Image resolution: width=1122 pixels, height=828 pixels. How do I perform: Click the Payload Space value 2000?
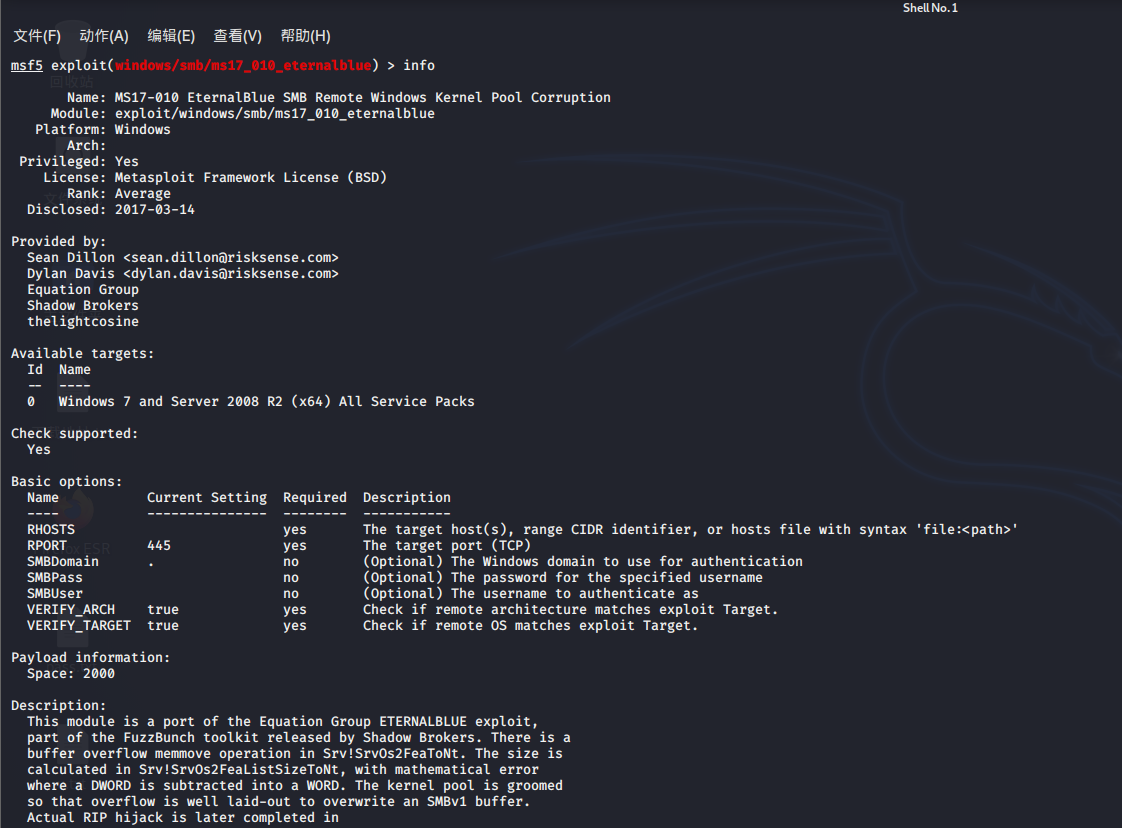click(99, 674)
